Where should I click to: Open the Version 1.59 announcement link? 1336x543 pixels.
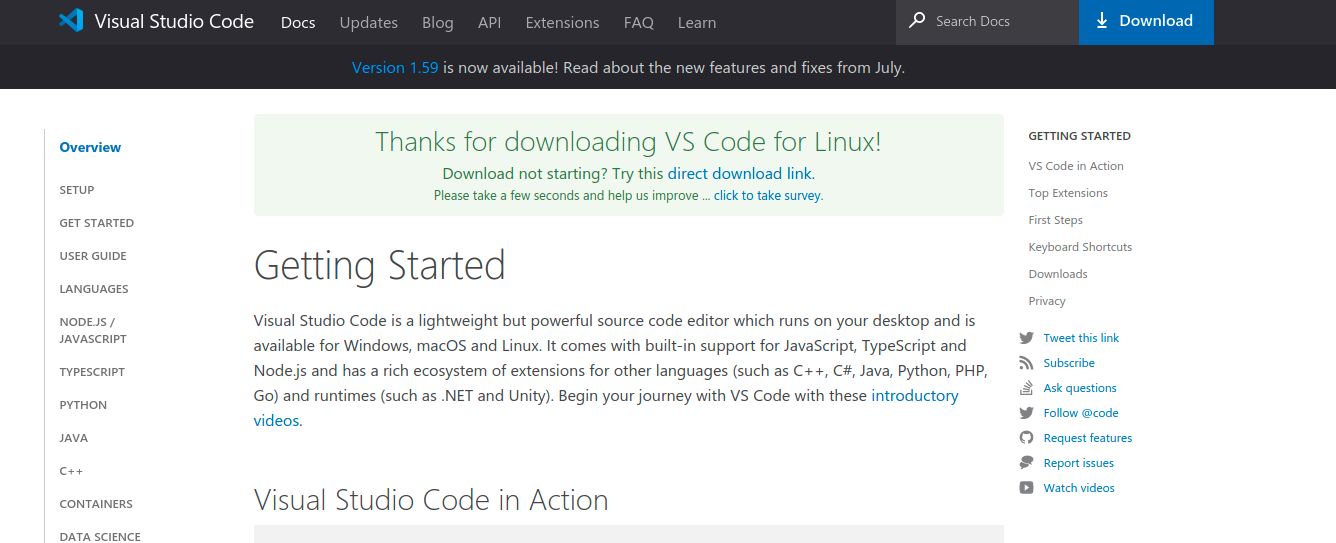[395, 68]
